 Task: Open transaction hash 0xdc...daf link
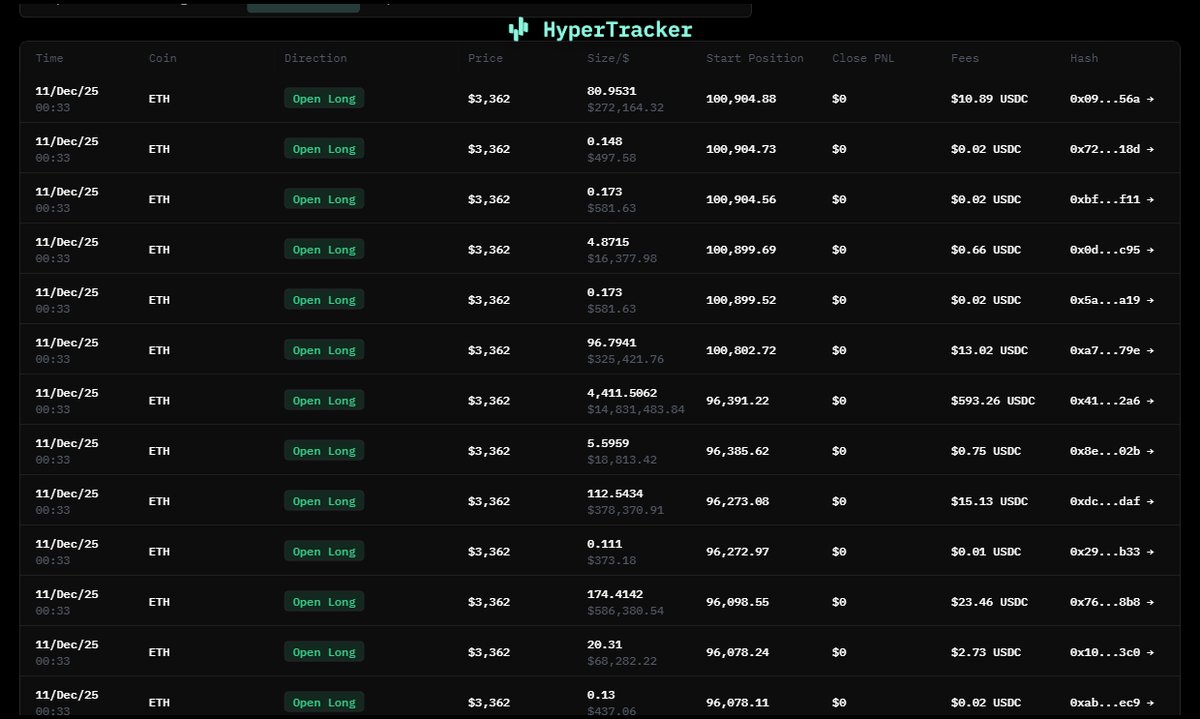(x=1112, y=501)
